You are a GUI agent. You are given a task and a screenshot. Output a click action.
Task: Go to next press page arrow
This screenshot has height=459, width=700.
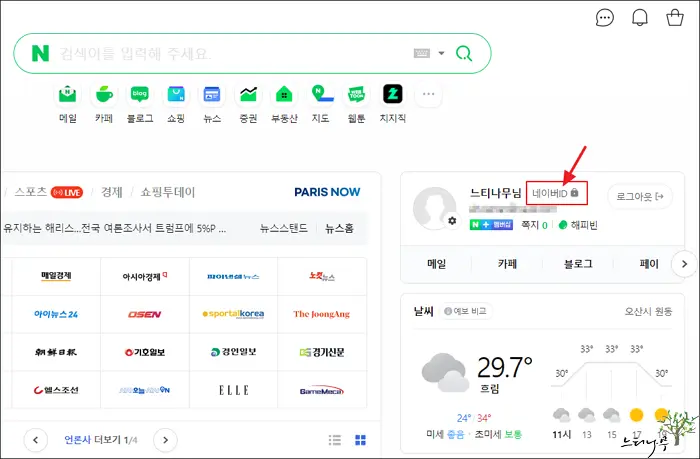[x=166, y=440]
